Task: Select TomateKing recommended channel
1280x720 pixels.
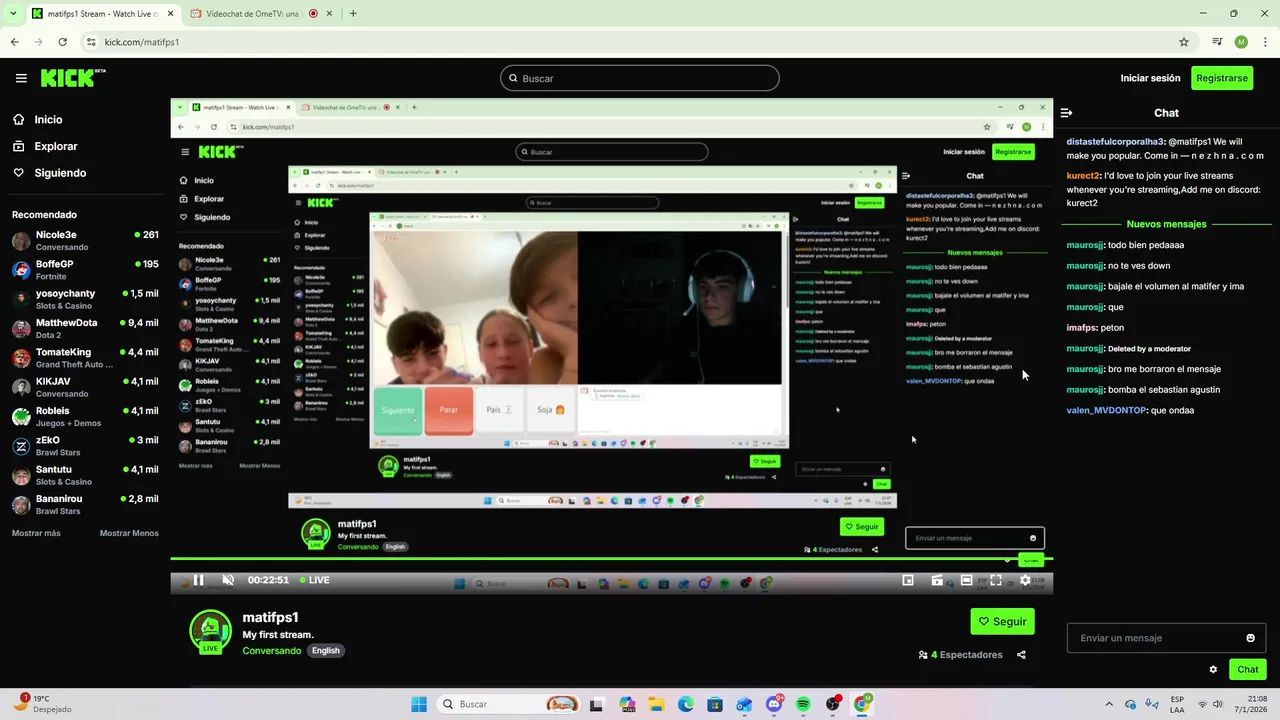Action: (85, 358)
